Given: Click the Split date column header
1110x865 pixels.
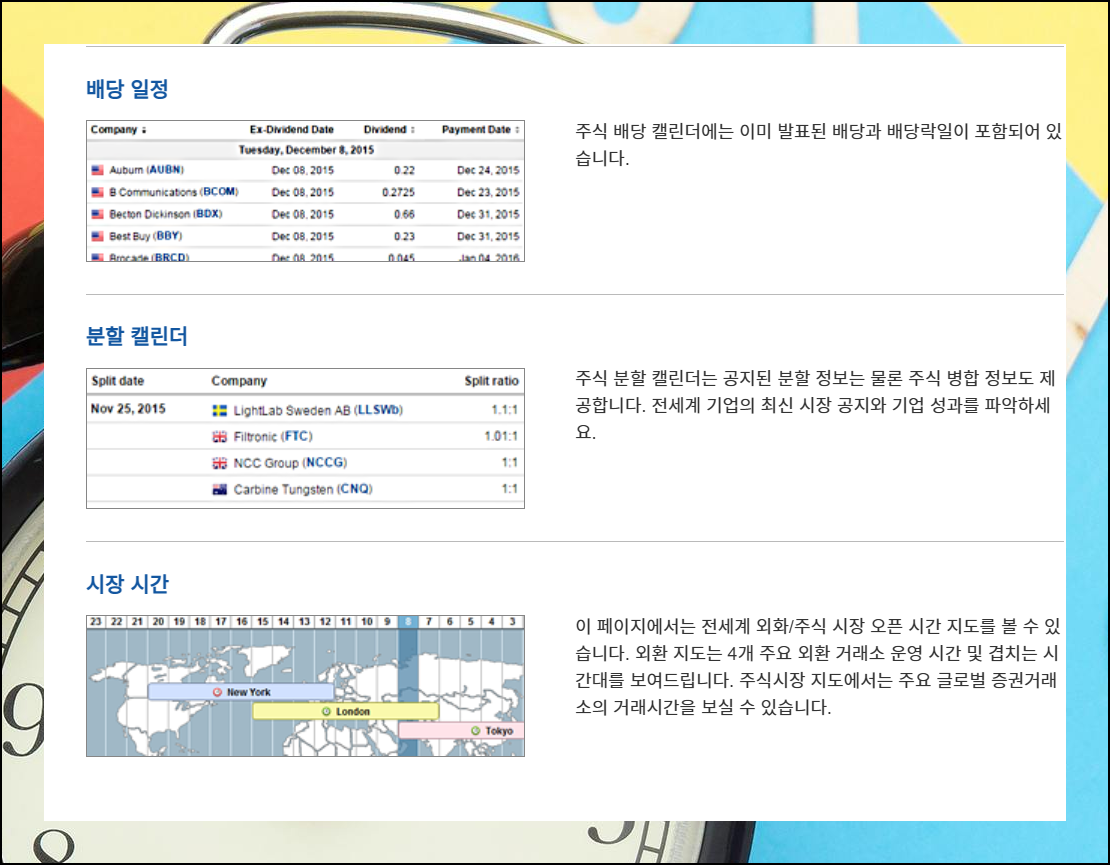Looking at the screenshot, I should tap(118, 381).
